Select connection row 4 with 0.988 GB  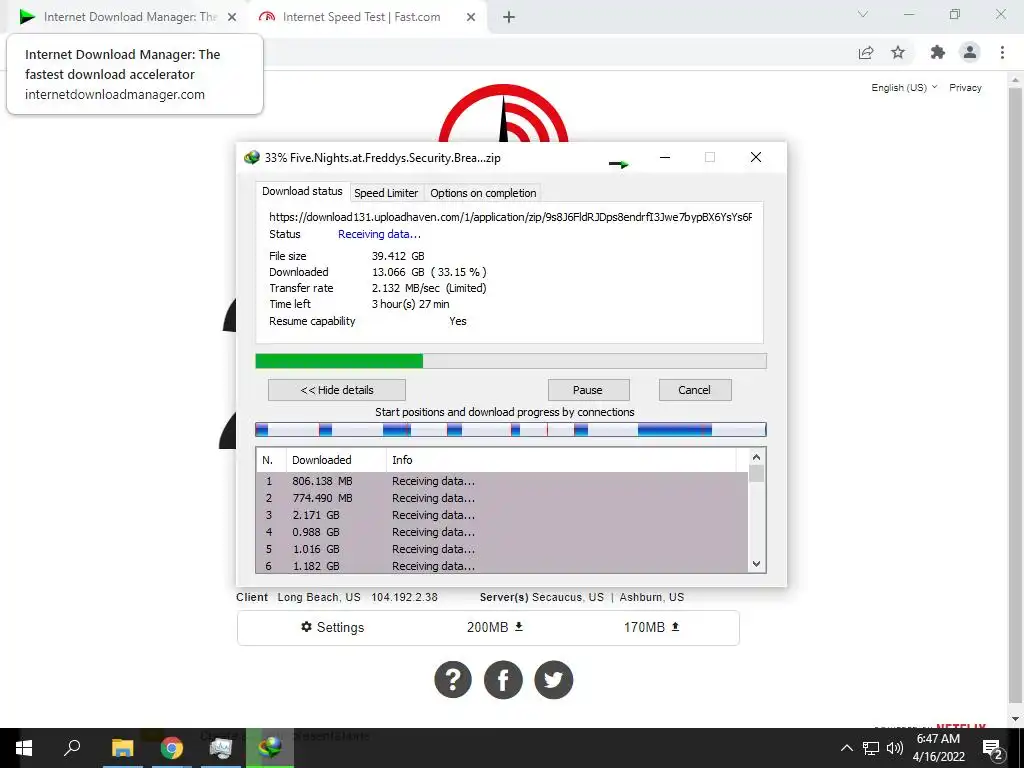[x=502, y=532]
